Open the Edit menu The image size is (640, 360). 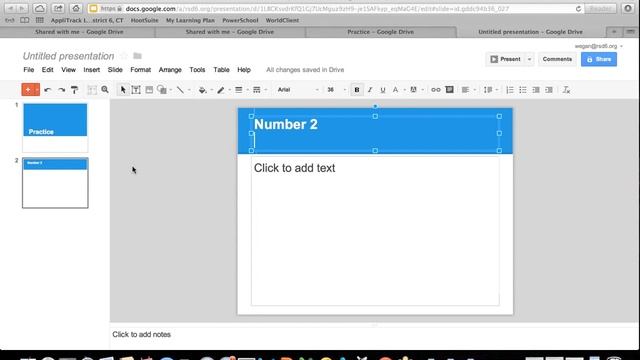(47, 70)
